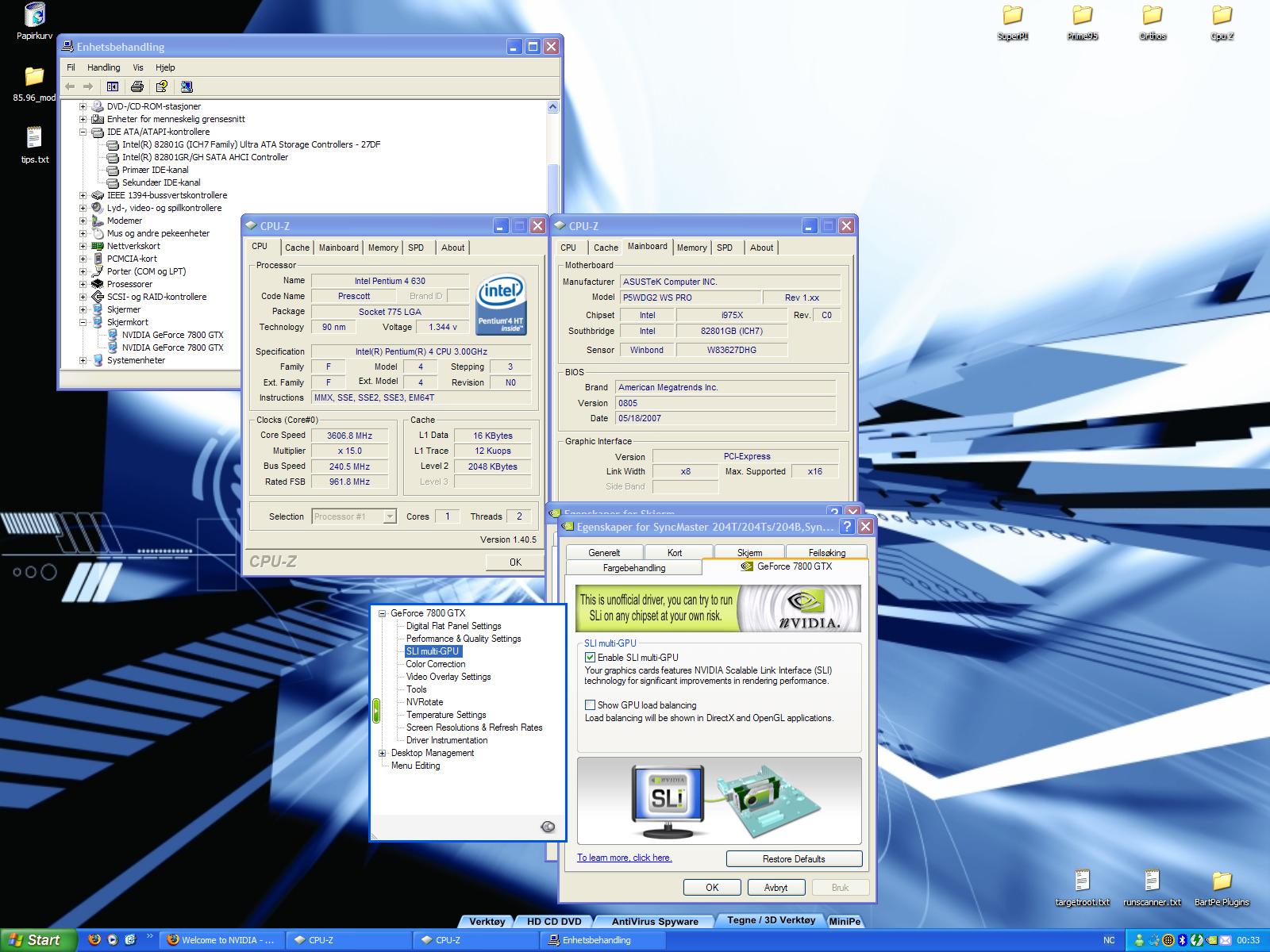Expand Desktop Management in NVIDIA menu
The height and width of the screenshot is (952, 1270).
point(382,753)
